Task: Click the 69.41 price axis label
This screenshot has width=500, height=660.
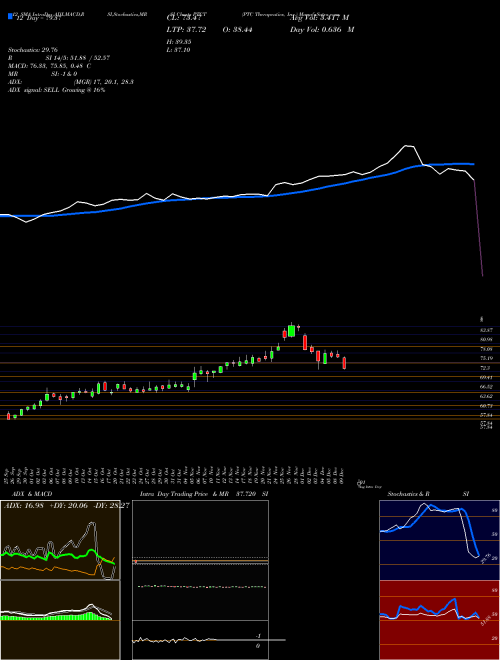Action: click(487, 378)
